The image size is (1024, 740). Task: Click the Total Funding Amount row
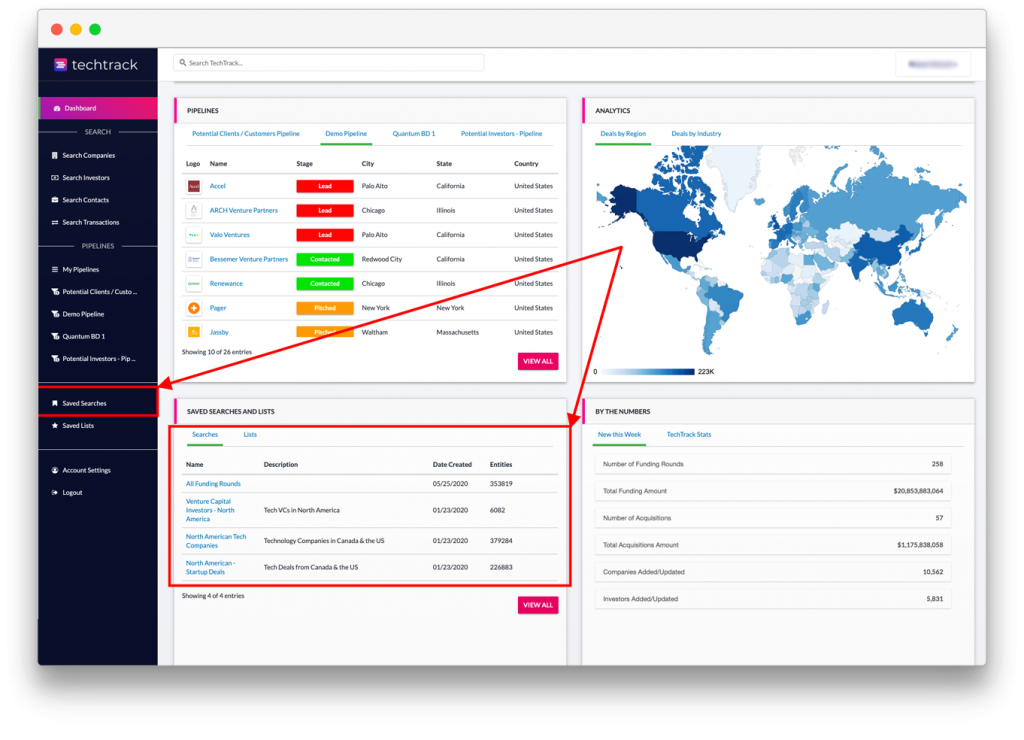pos(773,491)
